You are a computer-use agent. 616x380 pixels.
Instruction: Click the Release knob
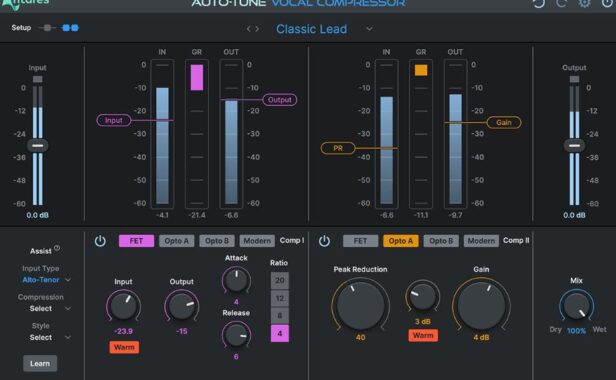click(x=236, y=335)
